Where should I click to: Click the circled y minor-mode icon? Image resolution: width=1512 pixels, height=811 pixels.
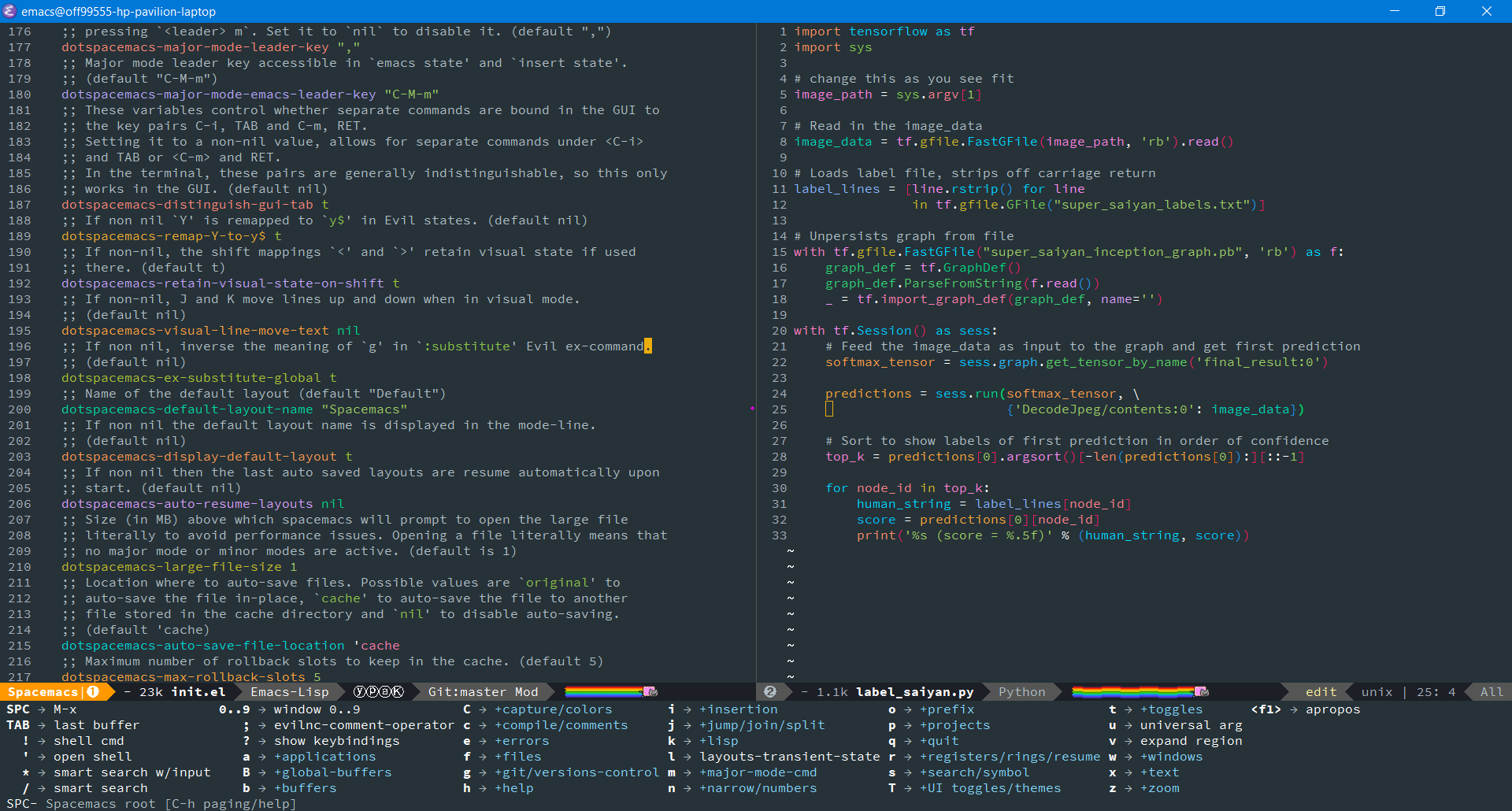359,692
